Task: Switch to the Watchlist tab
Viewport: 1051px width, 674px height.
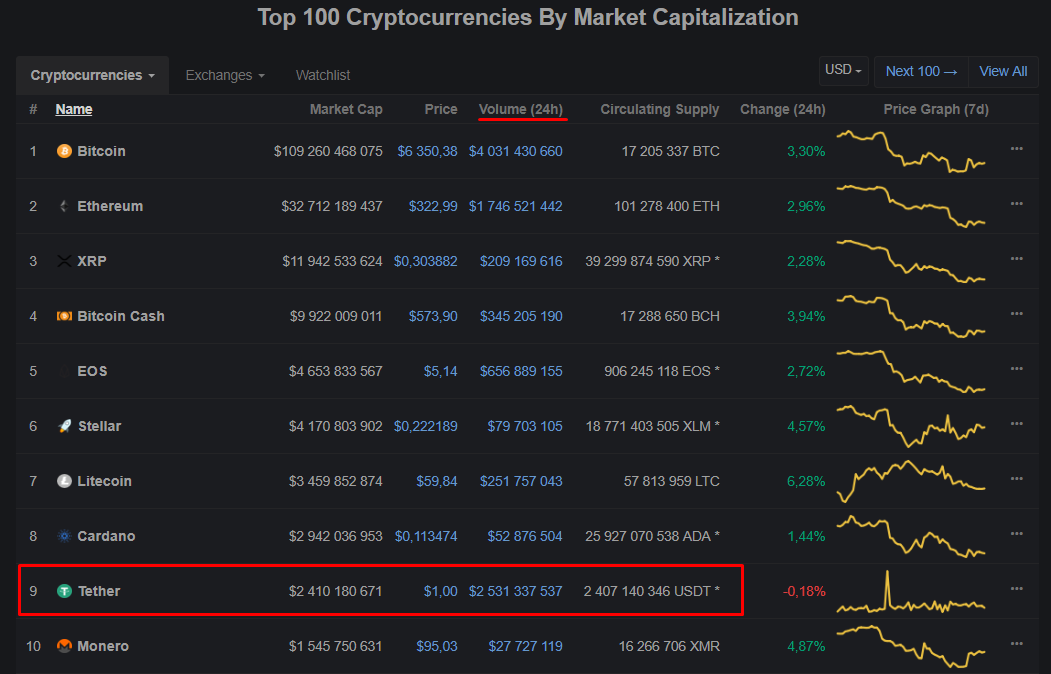Action: click(x=322, y=75)
